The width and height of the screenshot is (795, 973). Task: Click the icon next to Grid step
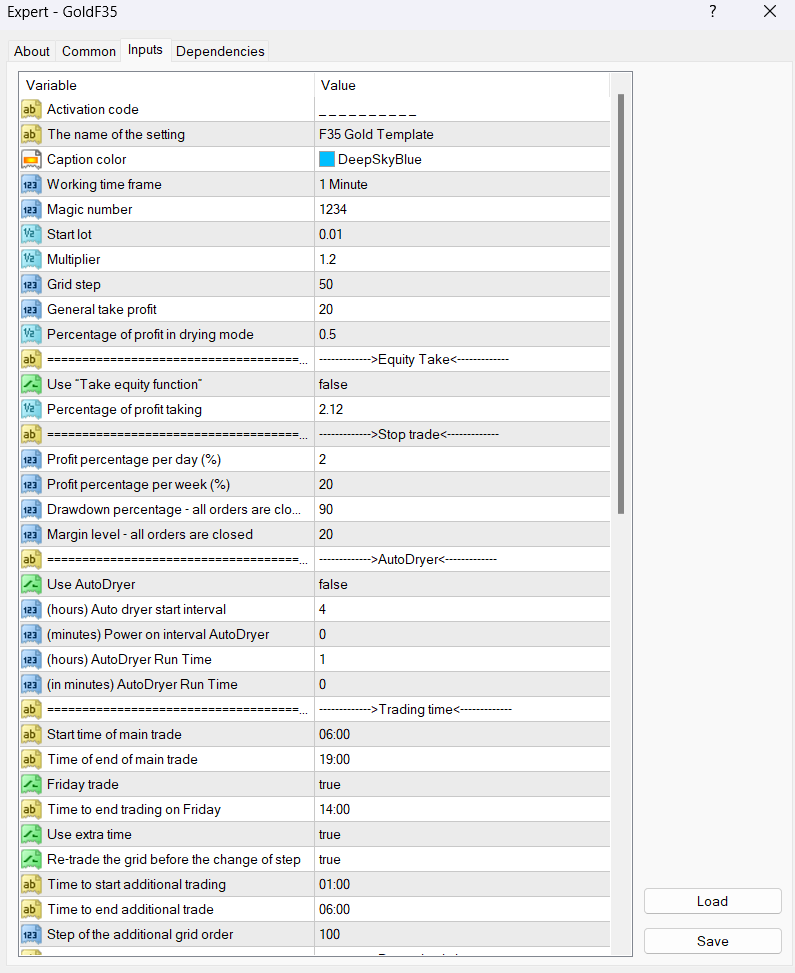click(31, 285)
